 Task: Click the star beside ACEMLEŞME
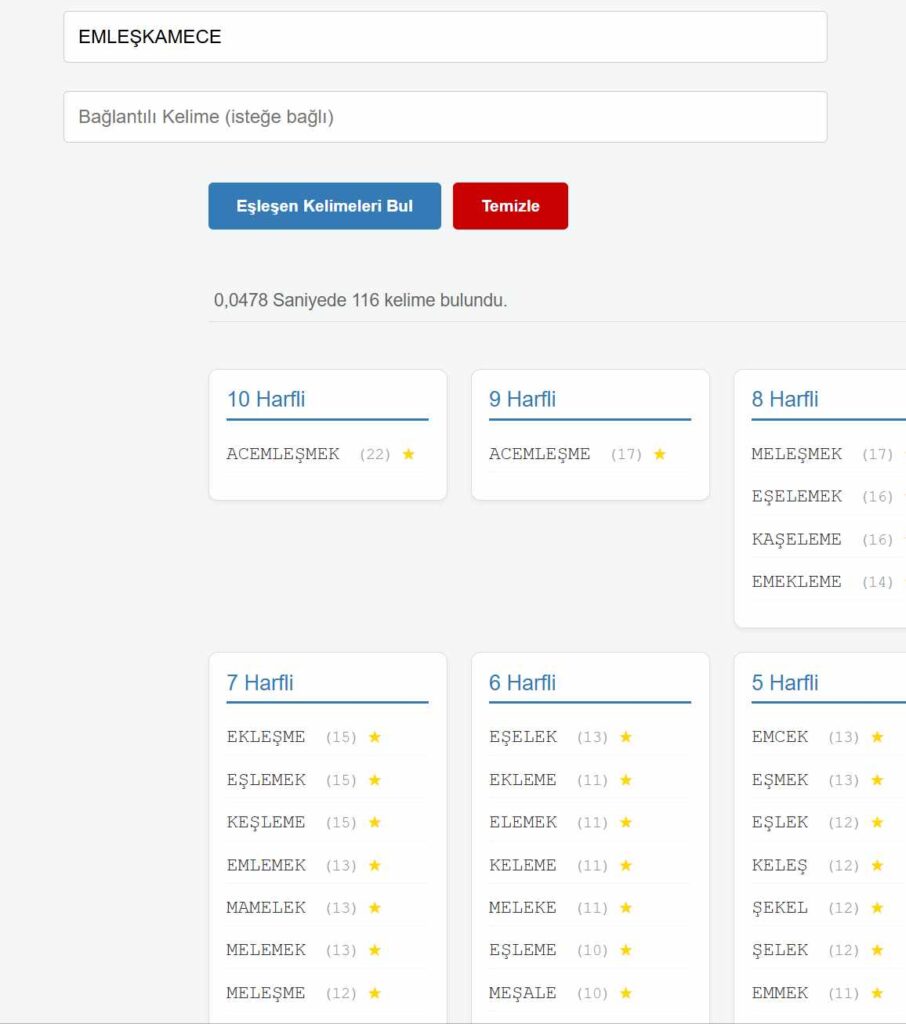coord(659,454)
